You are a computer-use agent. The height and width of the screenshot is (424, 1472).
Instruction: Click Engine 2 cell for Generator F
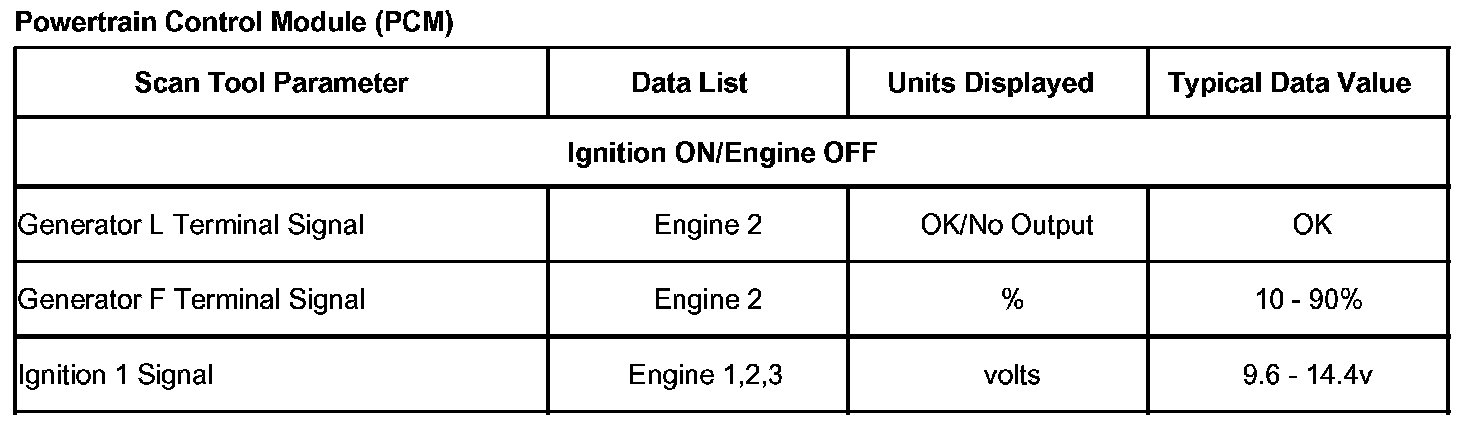(x=708, y=298)
